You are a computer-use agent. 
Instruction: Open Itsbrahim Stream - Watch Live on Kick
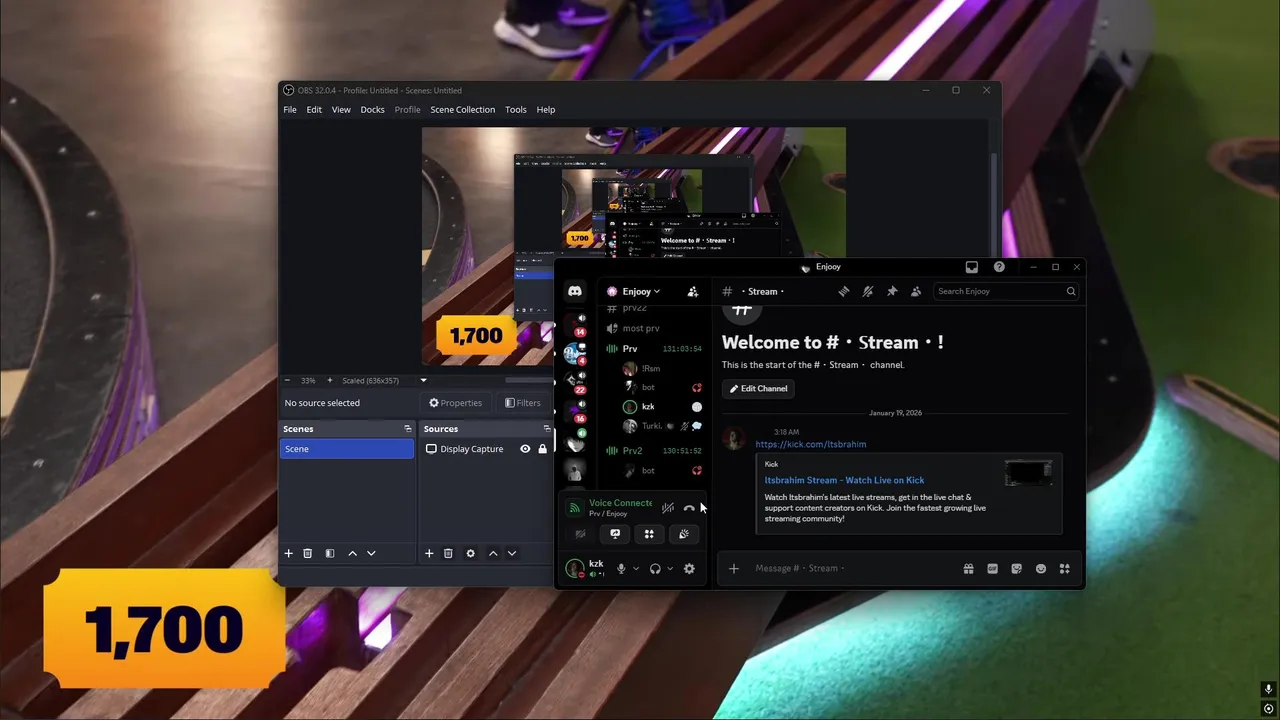[x=844, y=480]
